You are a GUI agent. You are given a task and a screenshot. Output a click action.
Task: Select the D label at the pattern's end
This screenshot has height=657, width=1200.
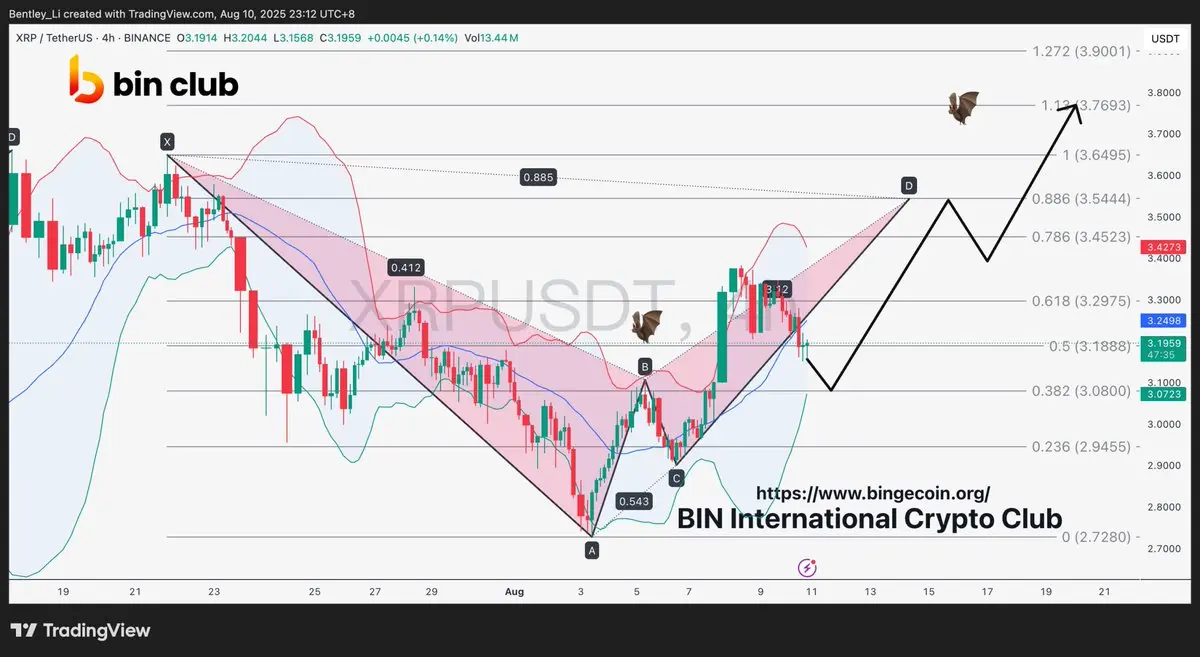pos(908,185)
